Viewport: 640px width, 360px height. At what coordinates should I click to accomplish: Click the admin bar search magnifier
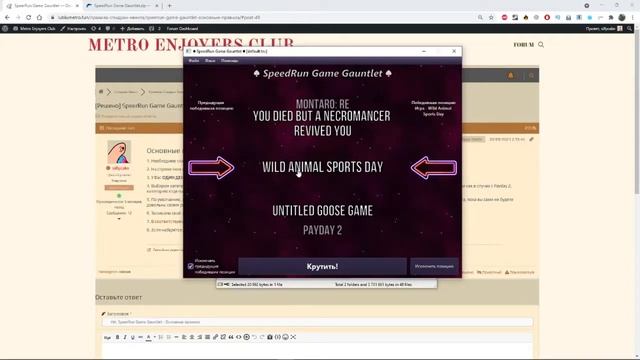point(629,29)
